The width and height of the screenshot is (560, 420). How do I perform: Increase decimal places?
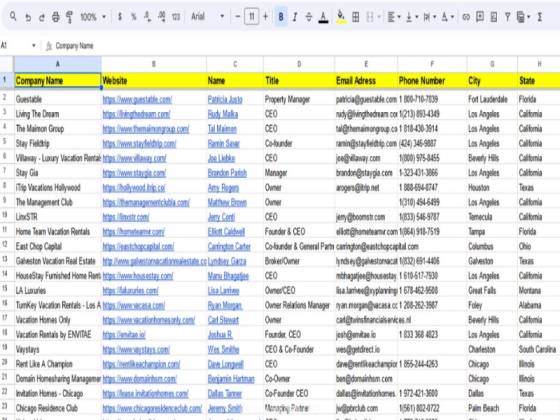tap(161, 17)
